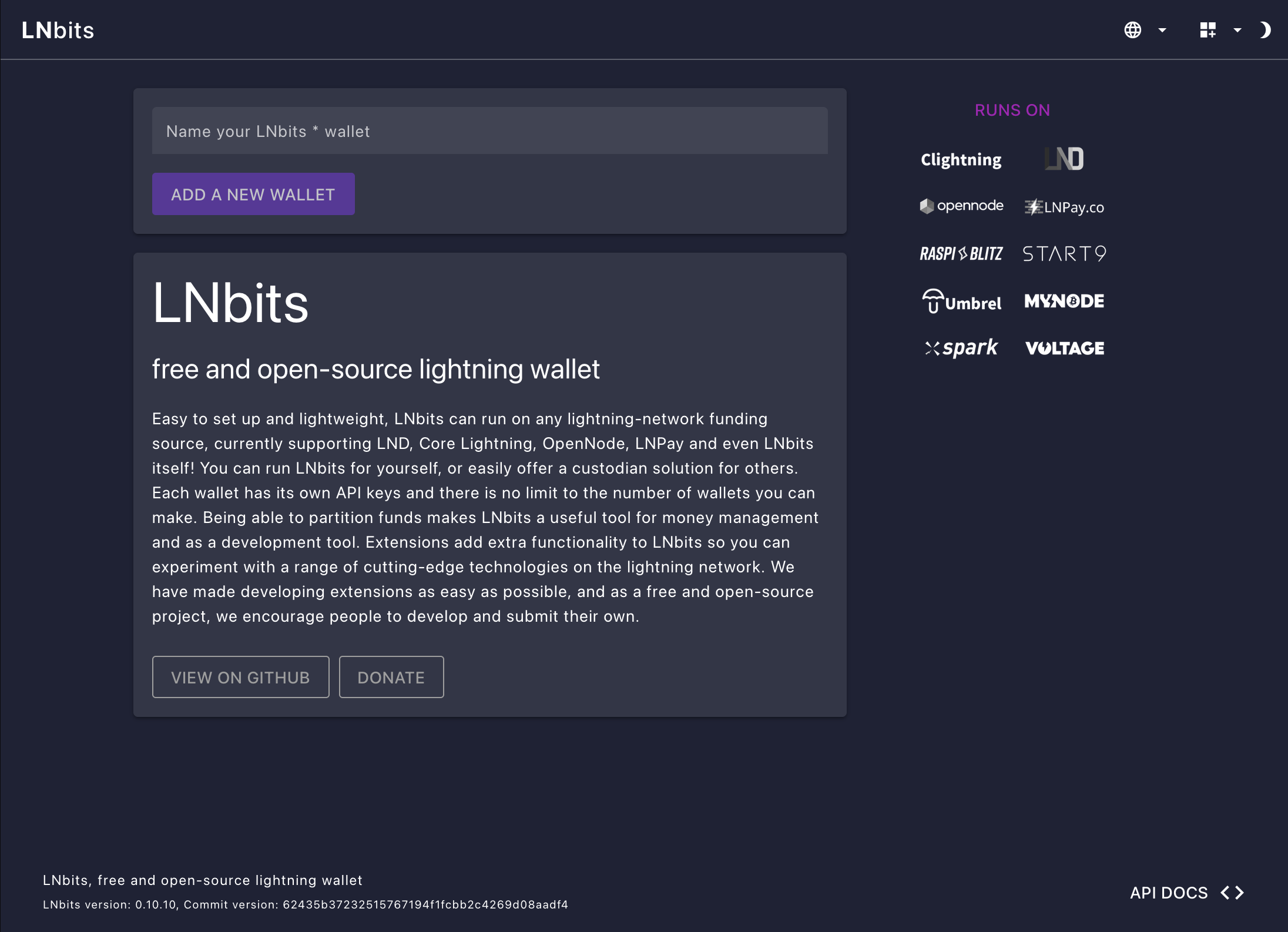This screenshot has width=1288, height=932.
Task: Click the RaspiBlitz logo
Action: (x=961, y=253)
